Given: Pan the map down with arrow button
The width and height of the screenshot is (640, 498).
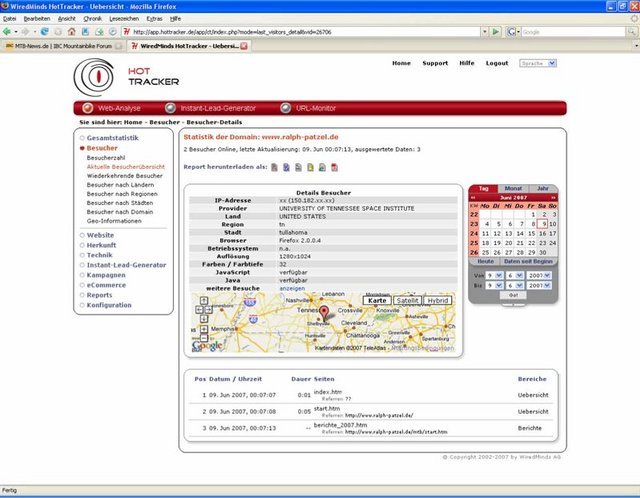Looking at the screenshot, I should [x=204, y=319].
